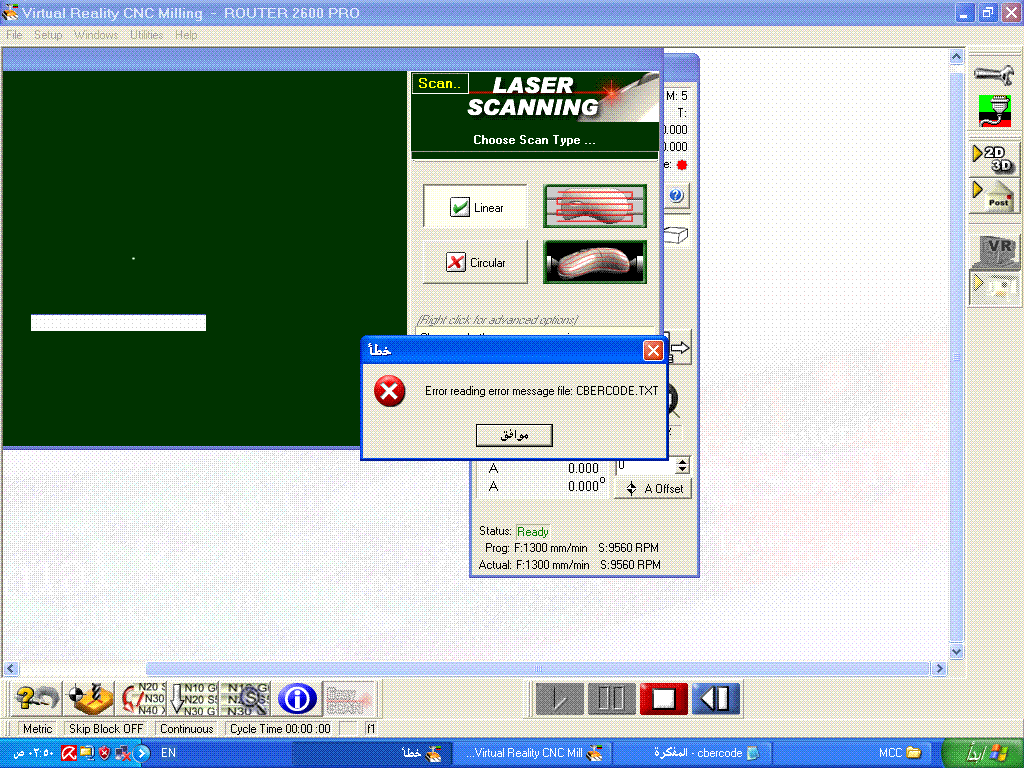The image size is (1024, 768).
Task: Click the help wizard question-mark icon
Action: (x=36, y=698)
